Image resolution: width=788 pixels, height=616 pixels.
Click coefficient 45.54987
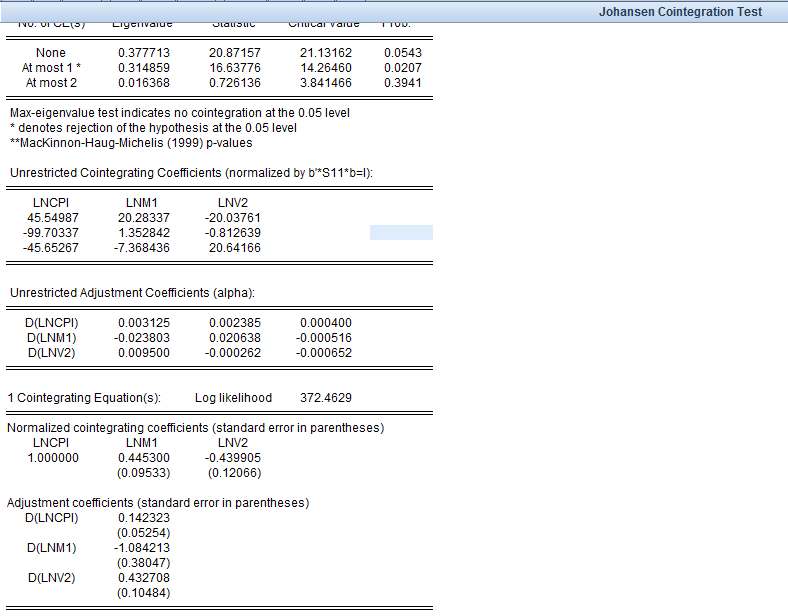point(53,218)
